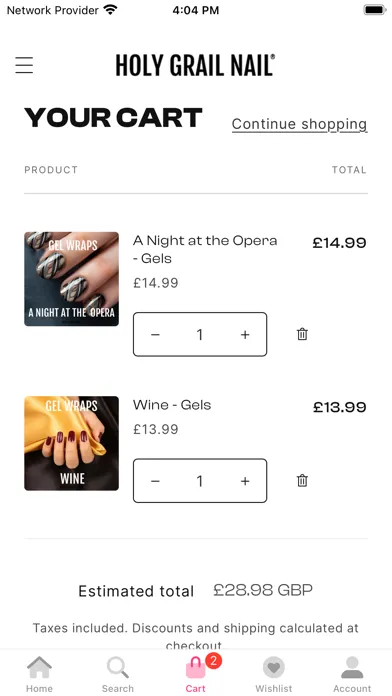
Task: Increase quantity of A Night at the Opera
Action: tap(245, 335)
